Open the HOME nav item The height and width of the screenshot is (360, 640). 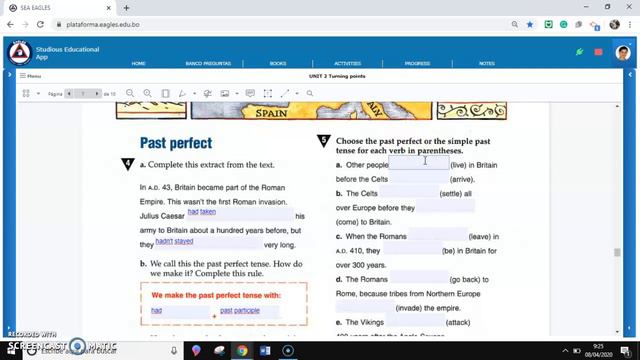[138, 64]
